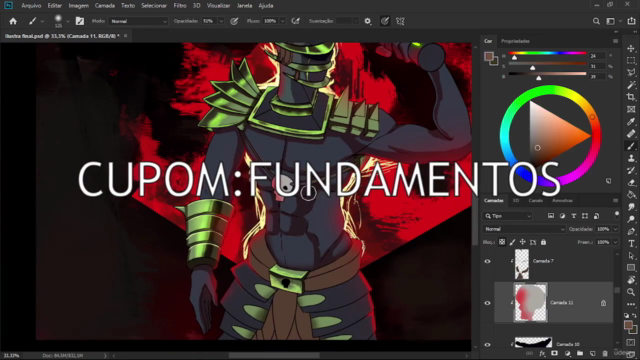Open the Arquivo menu
The image size is (640, 360).
31,6
